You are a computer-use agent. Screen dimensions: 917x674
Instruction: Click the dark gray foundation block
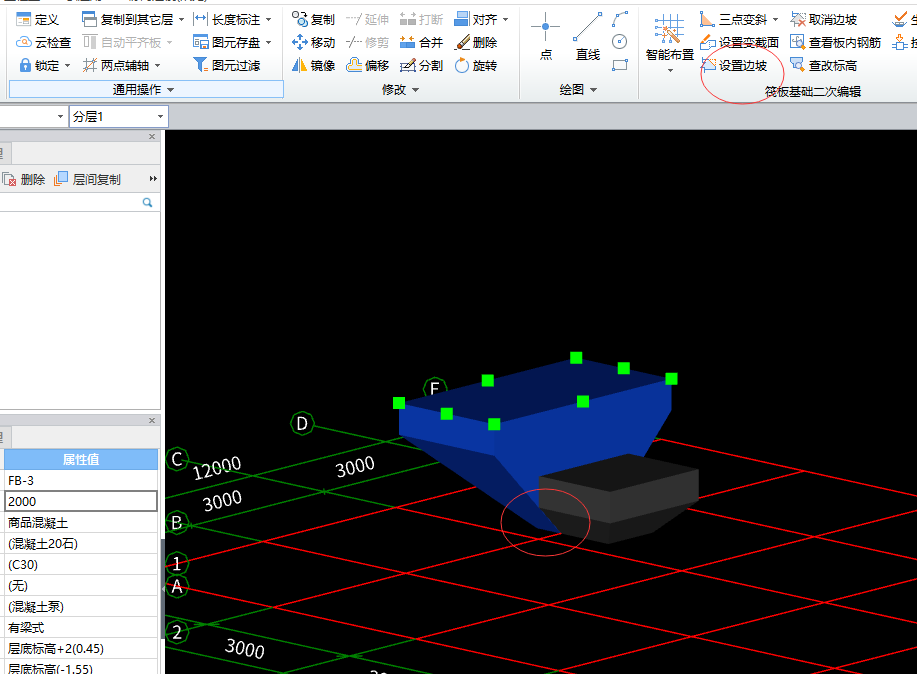click(618, 497)
